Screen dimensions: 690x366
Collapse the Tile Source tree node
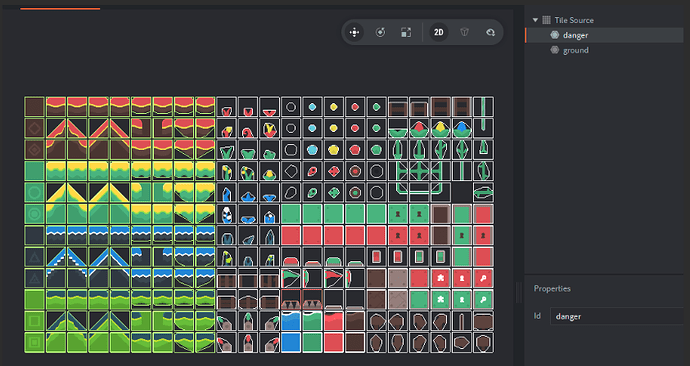pyautogui.click(x=535, y=20)
